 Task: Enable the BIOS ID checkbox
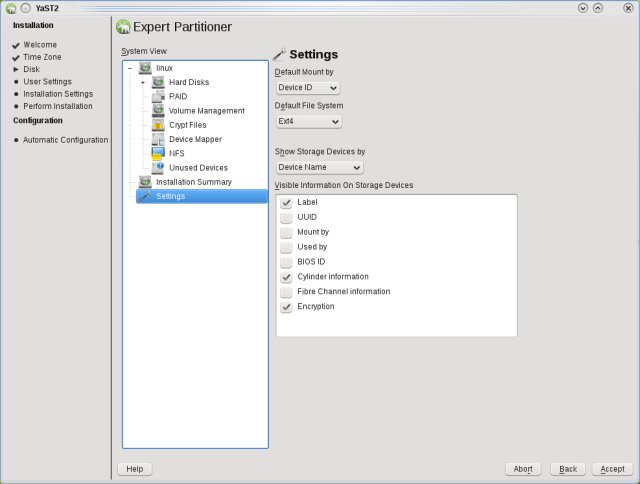287,262
